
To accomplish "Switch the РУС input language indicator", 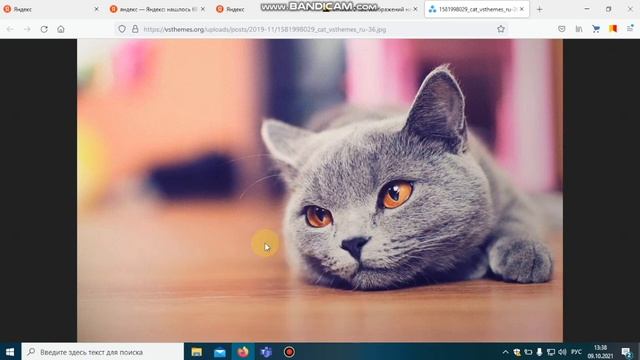I will tap(576, 352).
